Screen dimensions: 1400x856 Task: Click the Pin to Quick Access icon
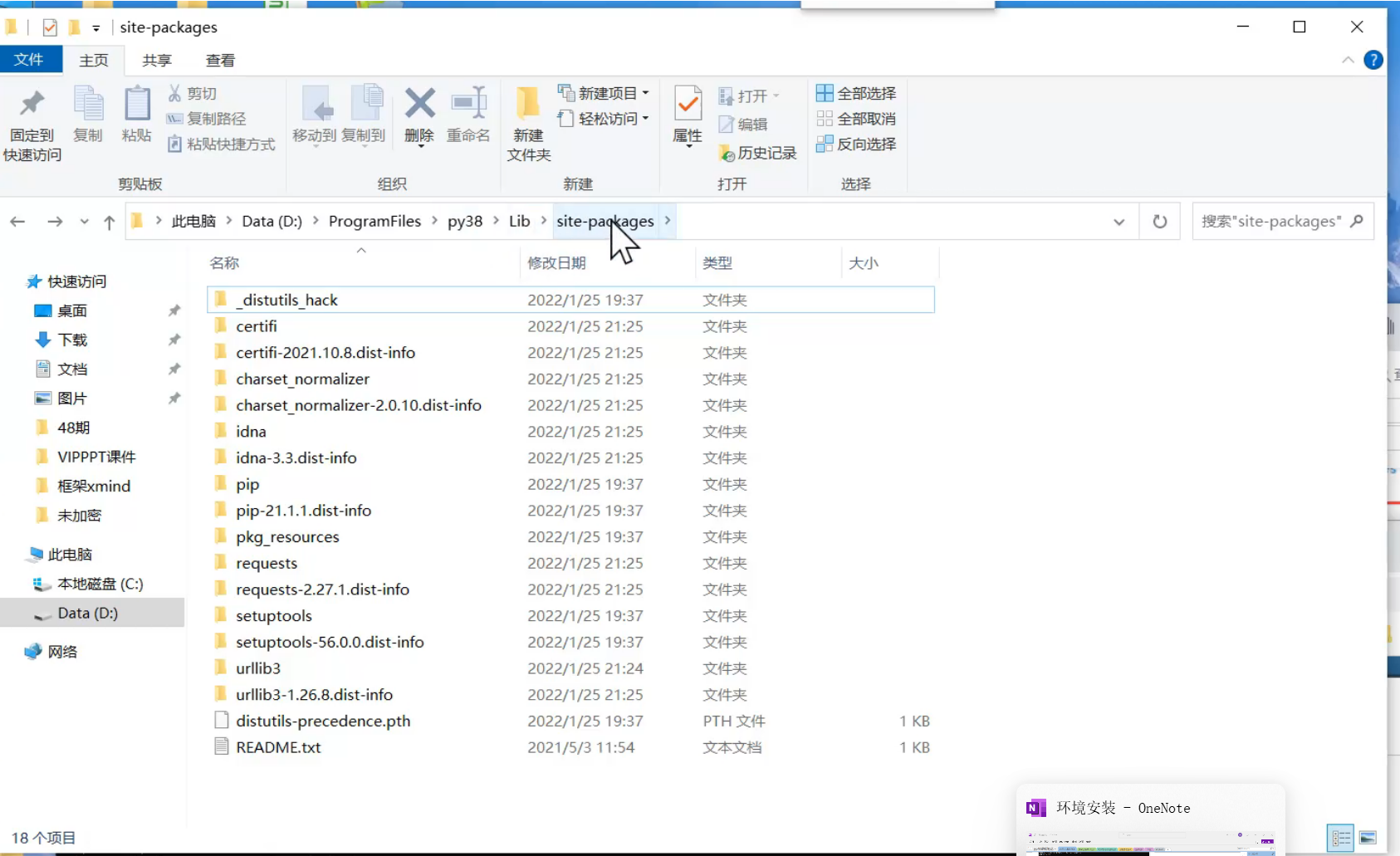click(32, 105)
